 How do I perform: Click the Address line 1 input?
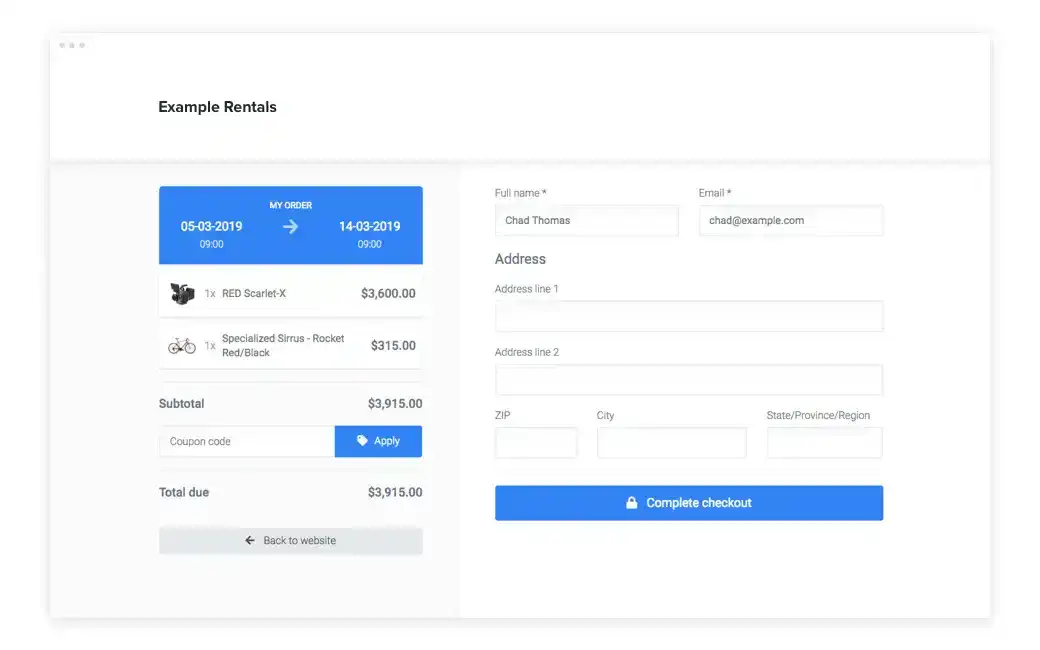688,316
